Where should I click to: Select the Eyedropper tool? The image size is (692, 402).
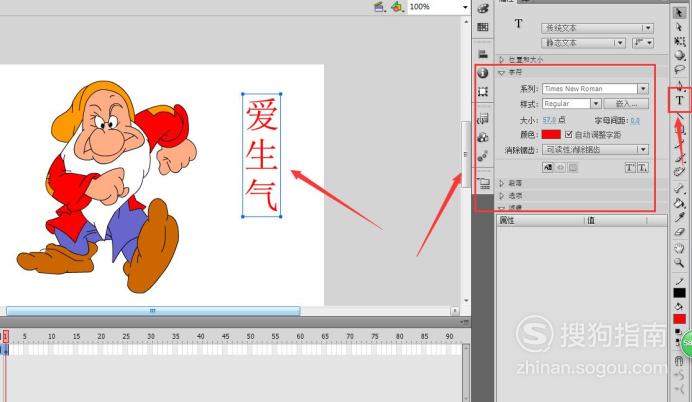pos(680,217)
